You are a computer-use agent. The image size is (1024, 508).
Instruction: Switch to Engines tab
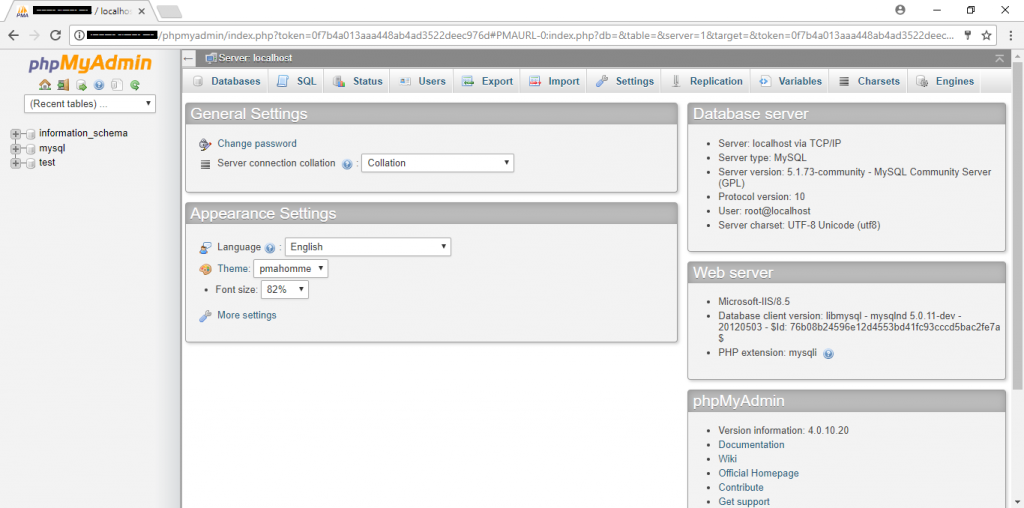(944, 82)
